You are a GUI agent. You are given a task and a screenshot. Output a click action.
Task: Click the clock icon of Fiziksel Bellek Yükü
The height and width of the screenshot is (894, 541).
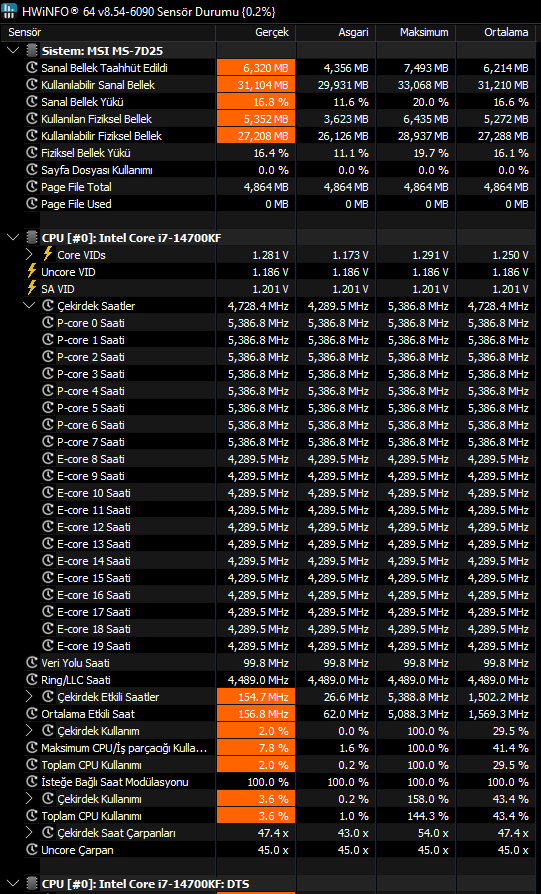[32, 153]
